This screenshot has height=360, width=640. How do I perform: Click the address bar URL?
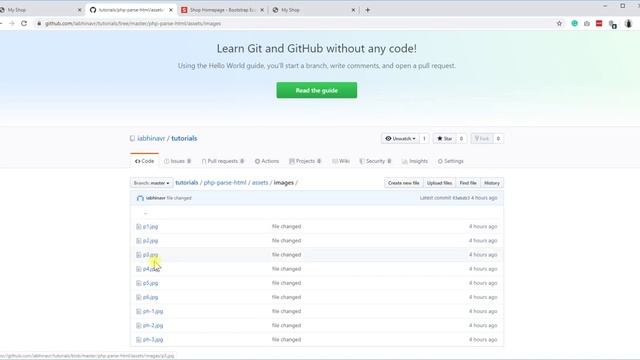[x=133, y=24]
